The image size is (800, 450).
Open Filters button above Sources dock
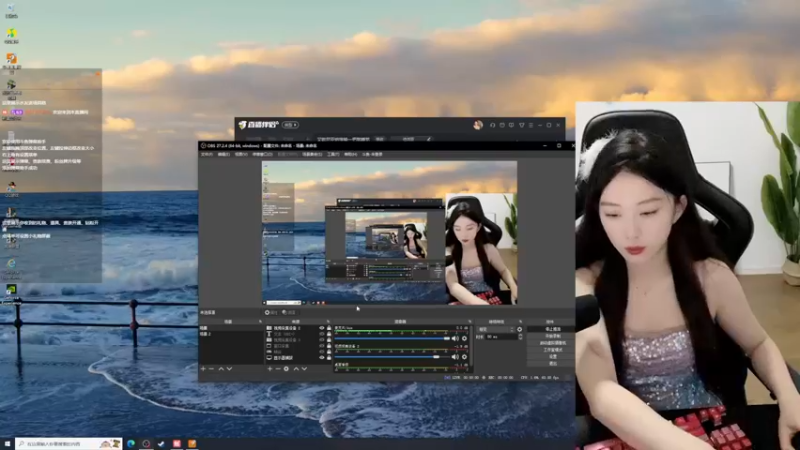coord(289,312)
